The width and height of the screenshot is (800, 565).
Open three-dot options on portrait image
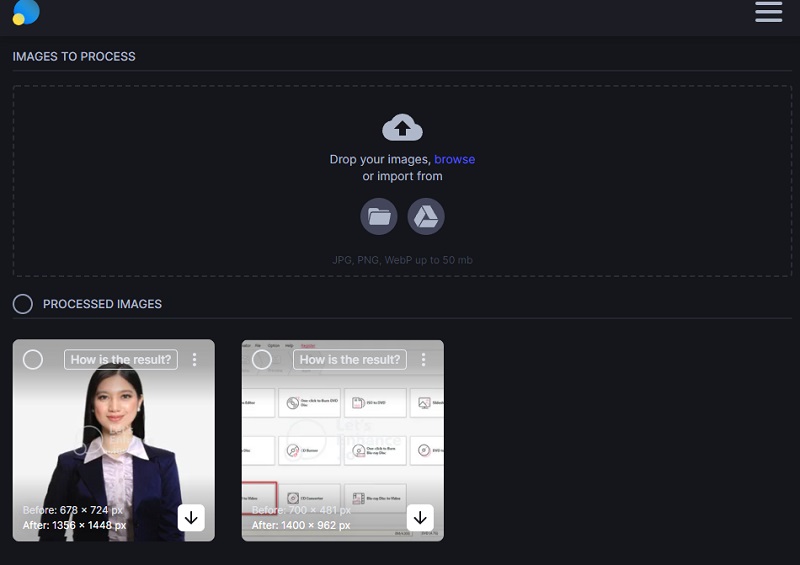(194, 359)
